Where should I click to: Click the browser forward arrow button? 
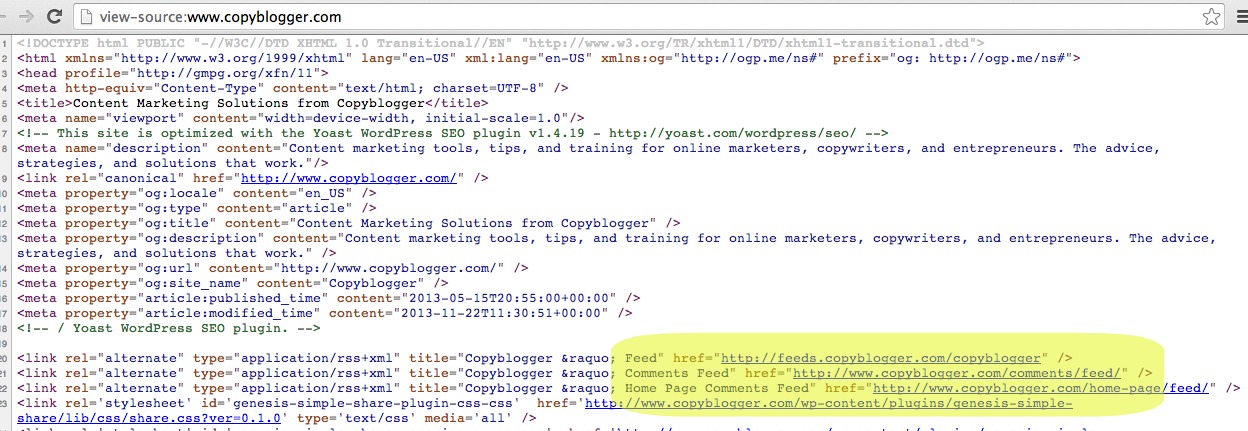click(26, 17)
